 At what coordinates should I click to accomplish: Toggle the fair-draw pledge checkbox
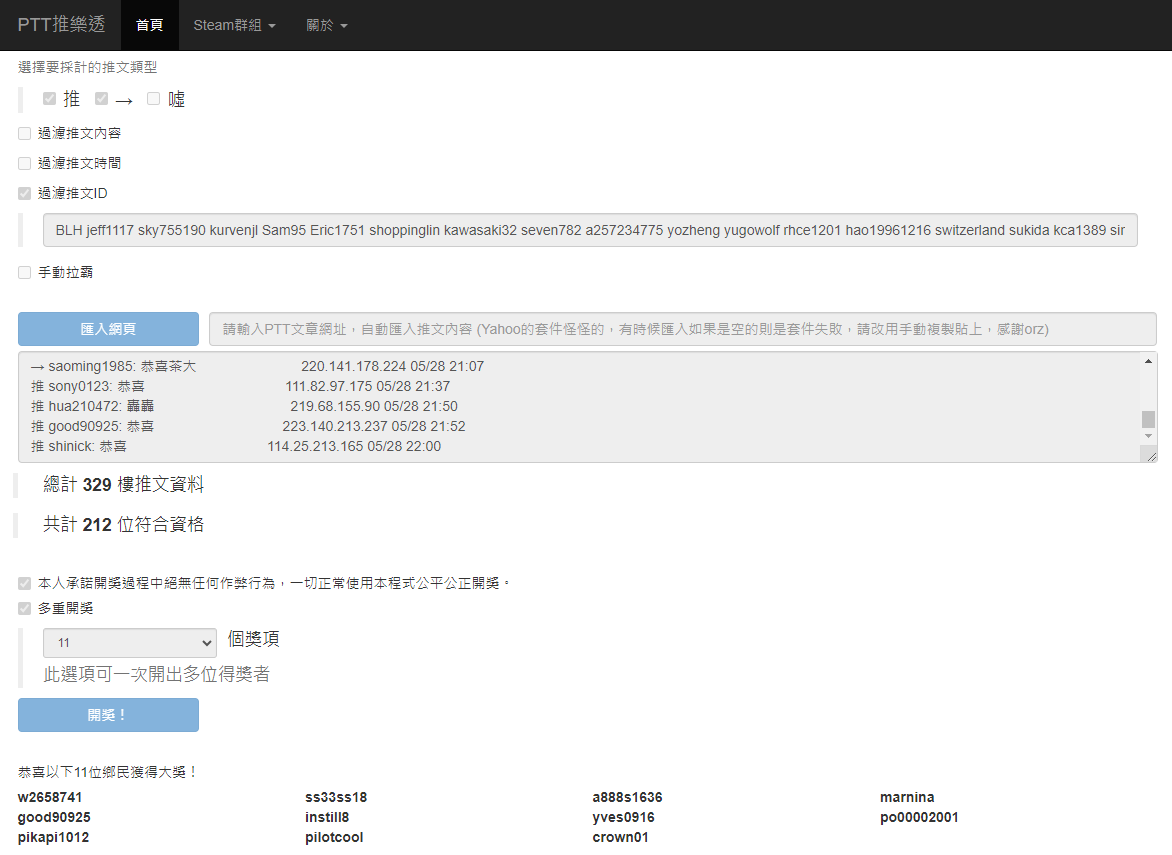[25, 584]
